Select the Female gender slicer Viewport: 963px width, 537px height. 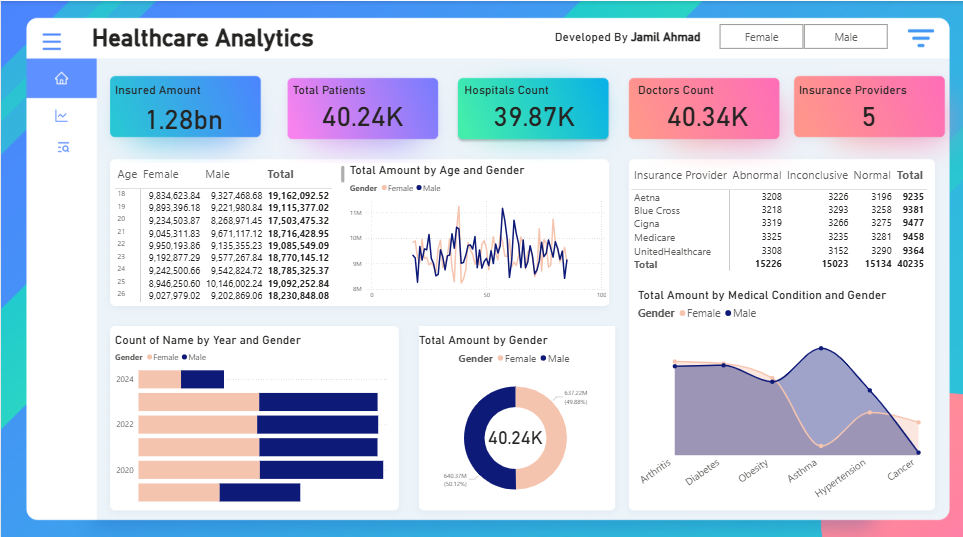(x=761, y=37)
